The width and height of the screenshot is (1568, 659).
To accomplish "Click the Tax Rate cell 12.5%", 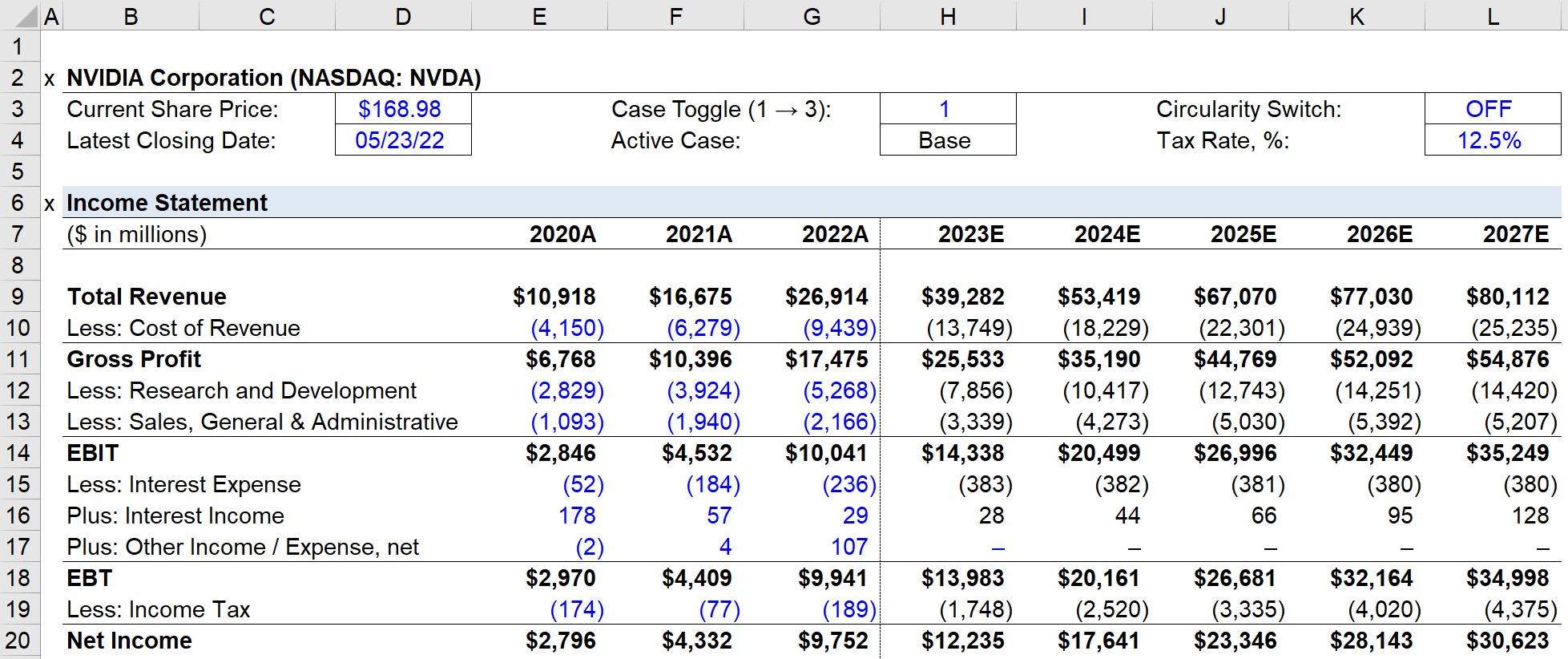I will [x=1493, y=140].
